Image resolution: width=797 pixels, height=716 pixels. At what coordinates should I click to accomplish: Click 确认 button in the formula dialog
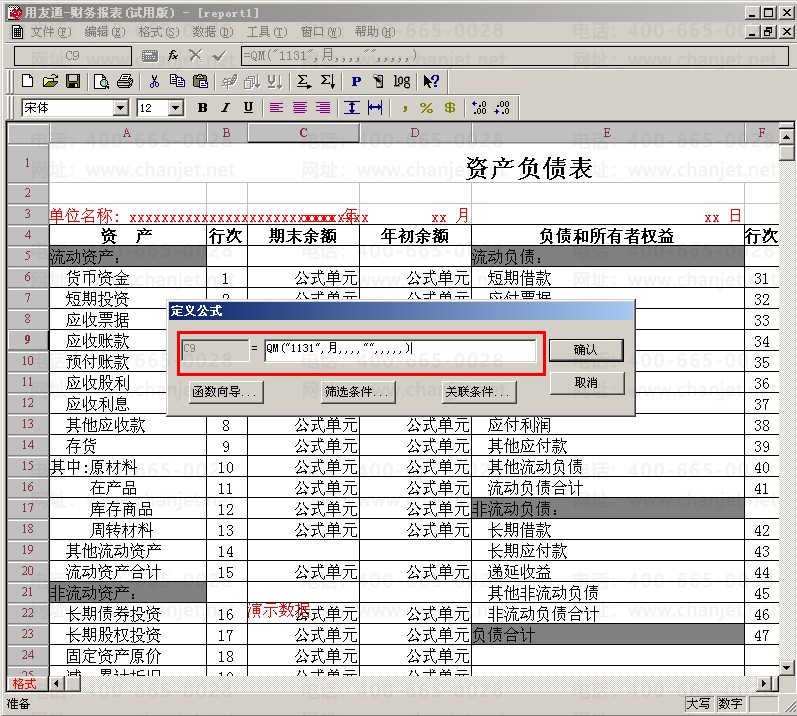click(586, 350)
